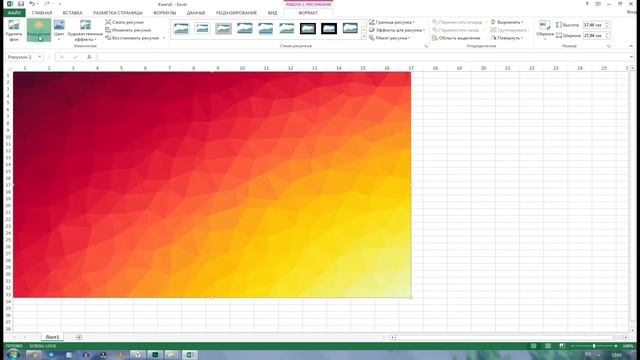Screen dimensions: 640x360
Task: Click the zoom slider handle
Action: (594, 346)
